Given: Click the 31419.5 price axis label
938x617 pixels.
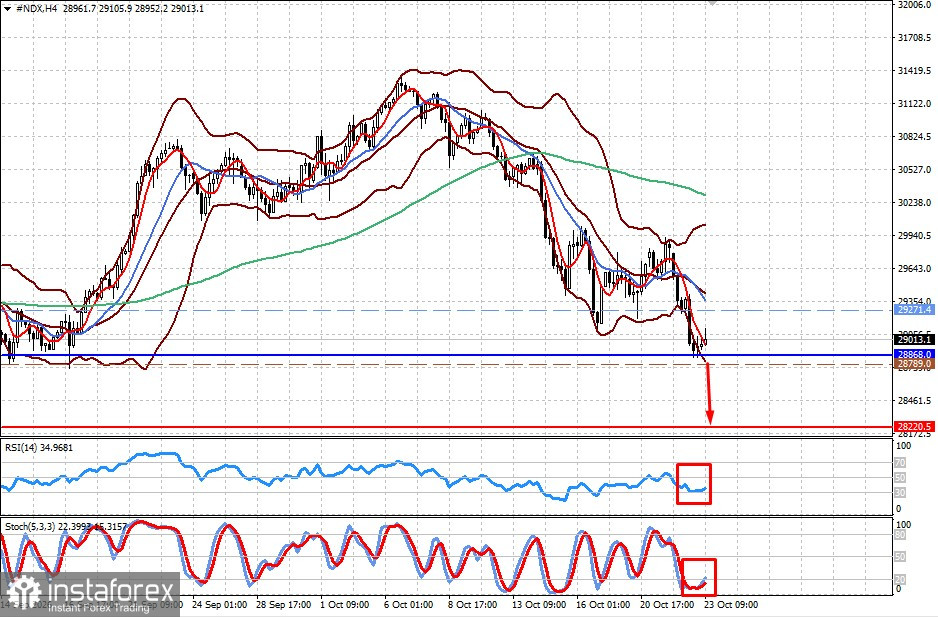Looking at the screenshot, I should (x=915, y=71).
